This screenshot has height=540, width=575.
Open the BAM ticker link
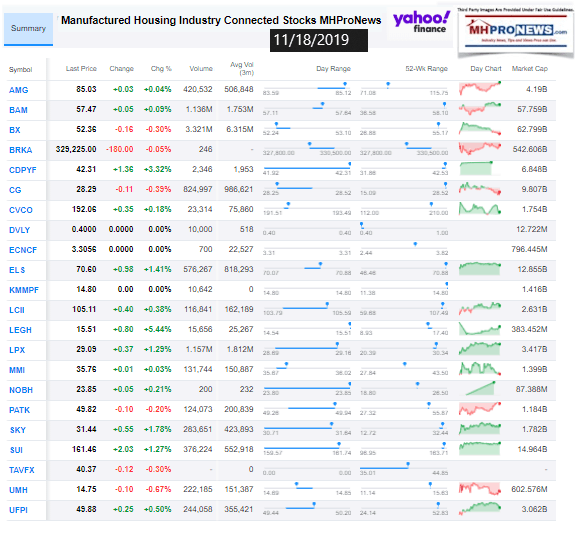point(18,110)
